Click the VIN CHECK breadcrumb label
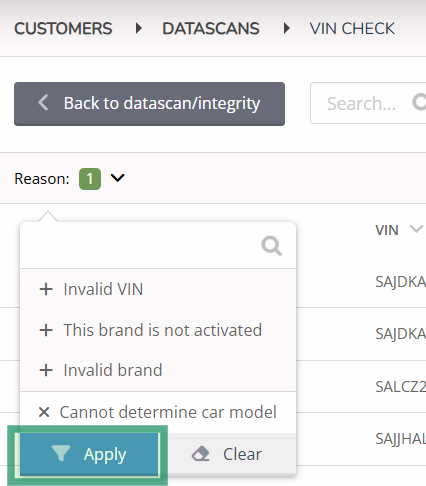 point(352,28)
